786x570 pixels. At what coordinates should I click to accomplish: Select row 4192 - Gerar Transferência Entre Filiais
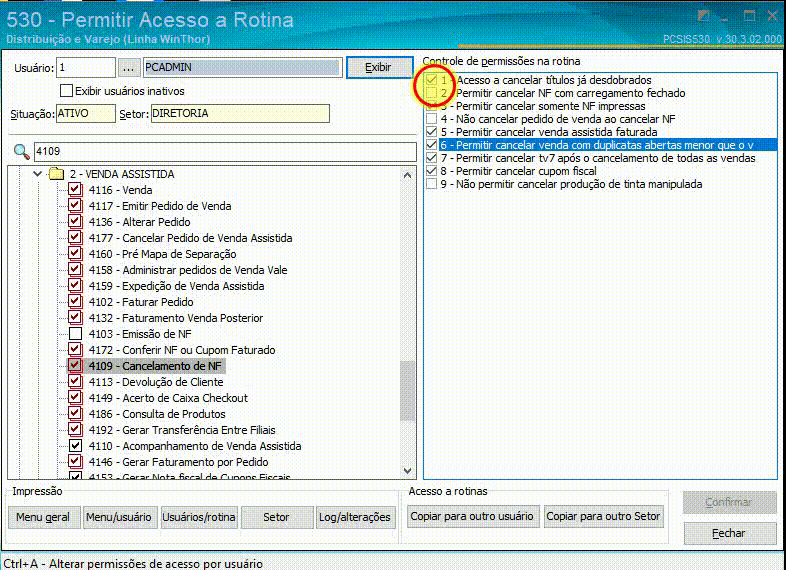coord(182,430)
